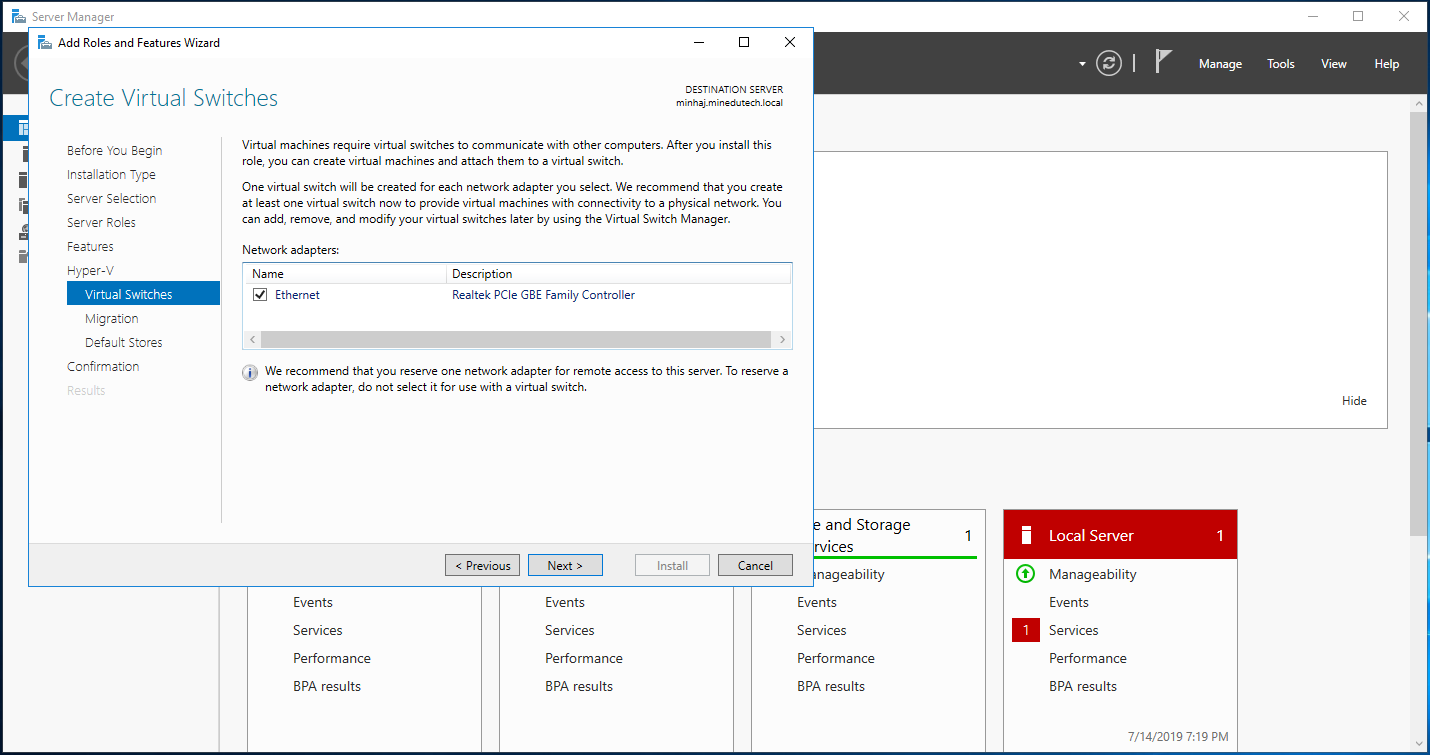Open the Tools menu
The width and height of the screenshot is (1430, 755).
click(x=1280, y=64)
